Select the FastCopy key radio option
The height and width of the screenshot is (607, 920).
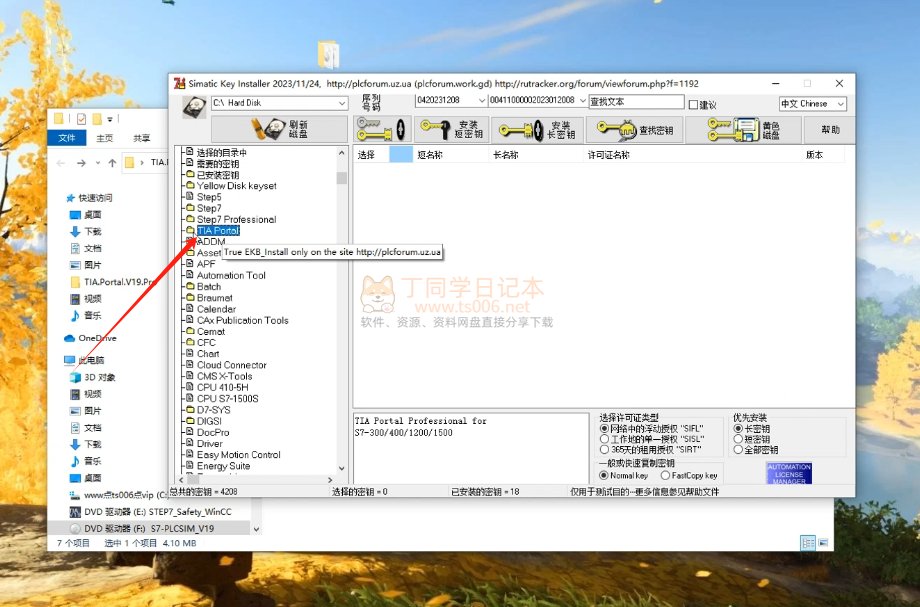click(666, 475)
